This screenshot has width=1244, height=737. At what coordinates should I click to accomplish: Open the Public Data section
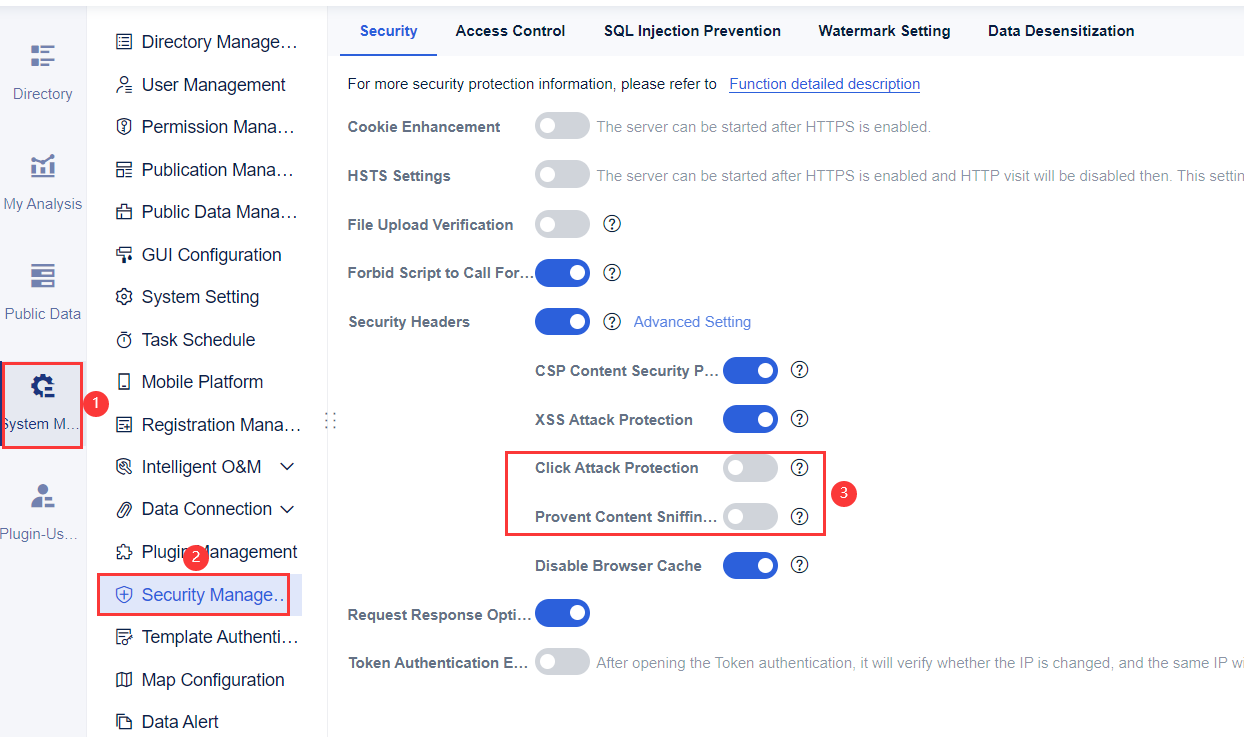(42, 290)
